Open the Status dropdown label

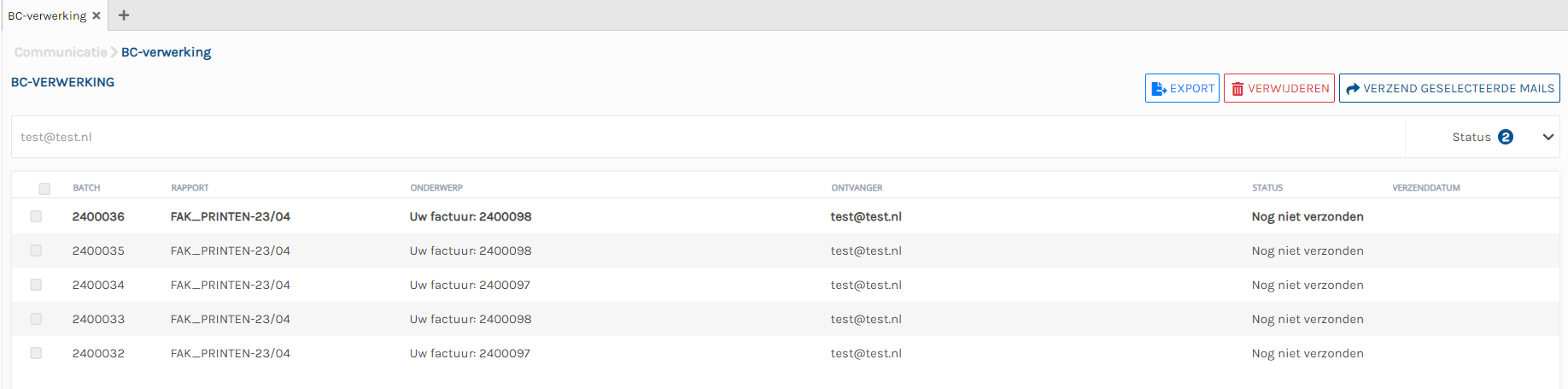[1471, 137]
